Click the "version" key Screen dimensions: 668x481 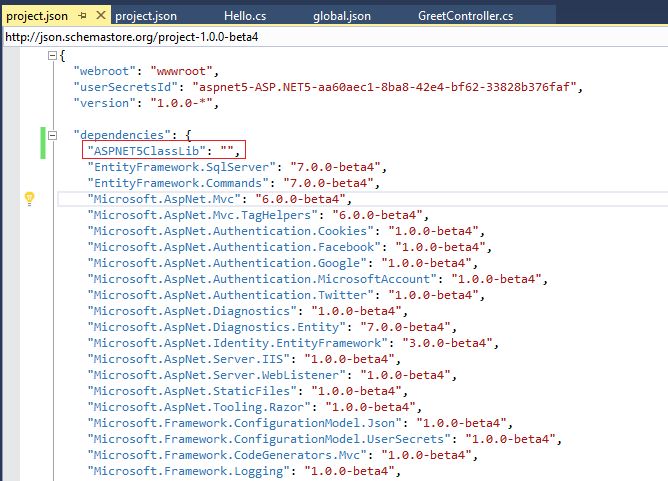click(104, 103)
